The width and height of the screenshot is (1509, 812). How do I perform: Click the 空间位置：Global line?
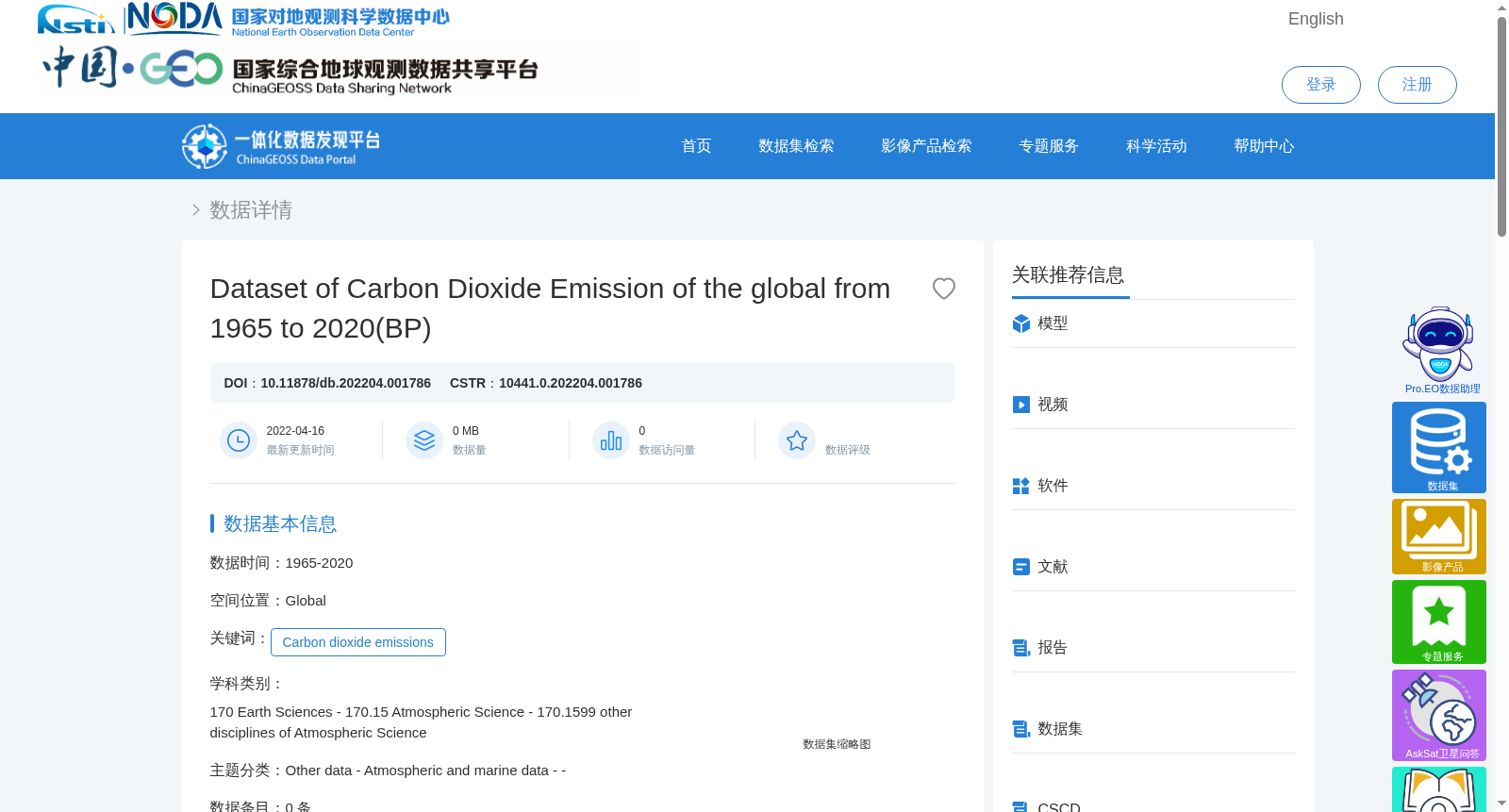click(x=268, y=601)
